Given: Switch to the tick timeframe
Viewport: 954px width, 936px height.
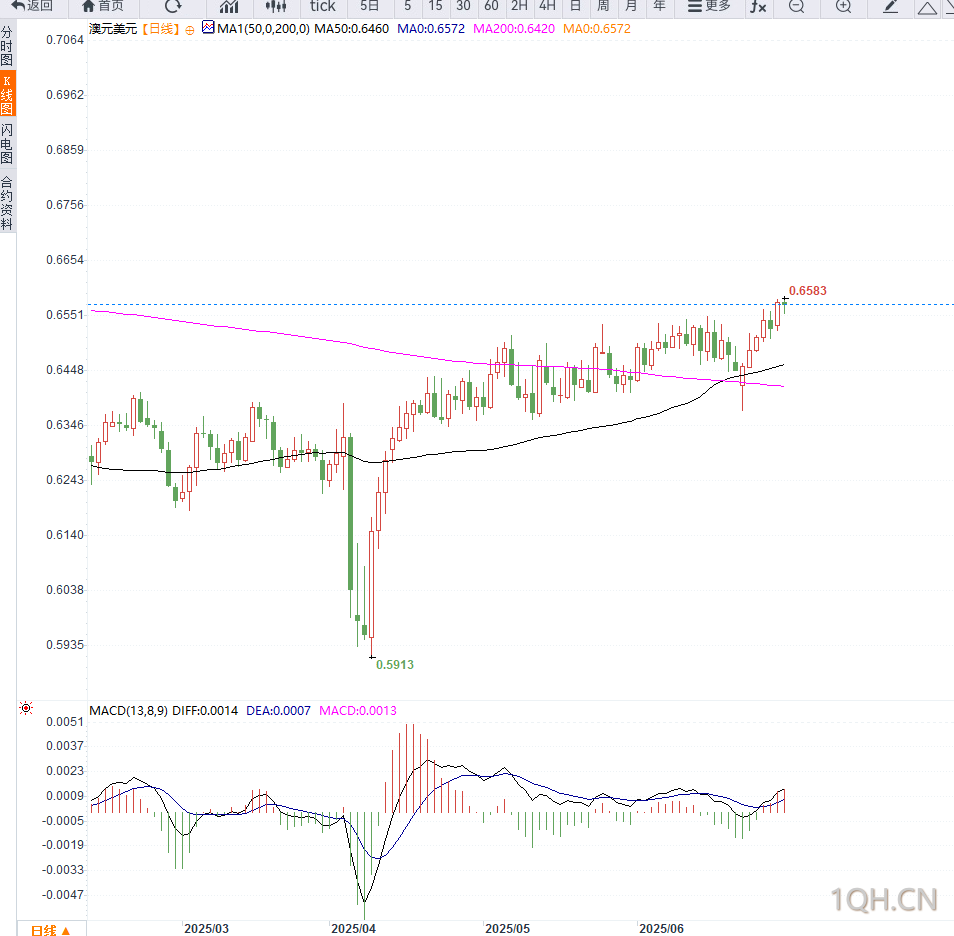Looking at the screenshot, I should click(x=322, y=6).
